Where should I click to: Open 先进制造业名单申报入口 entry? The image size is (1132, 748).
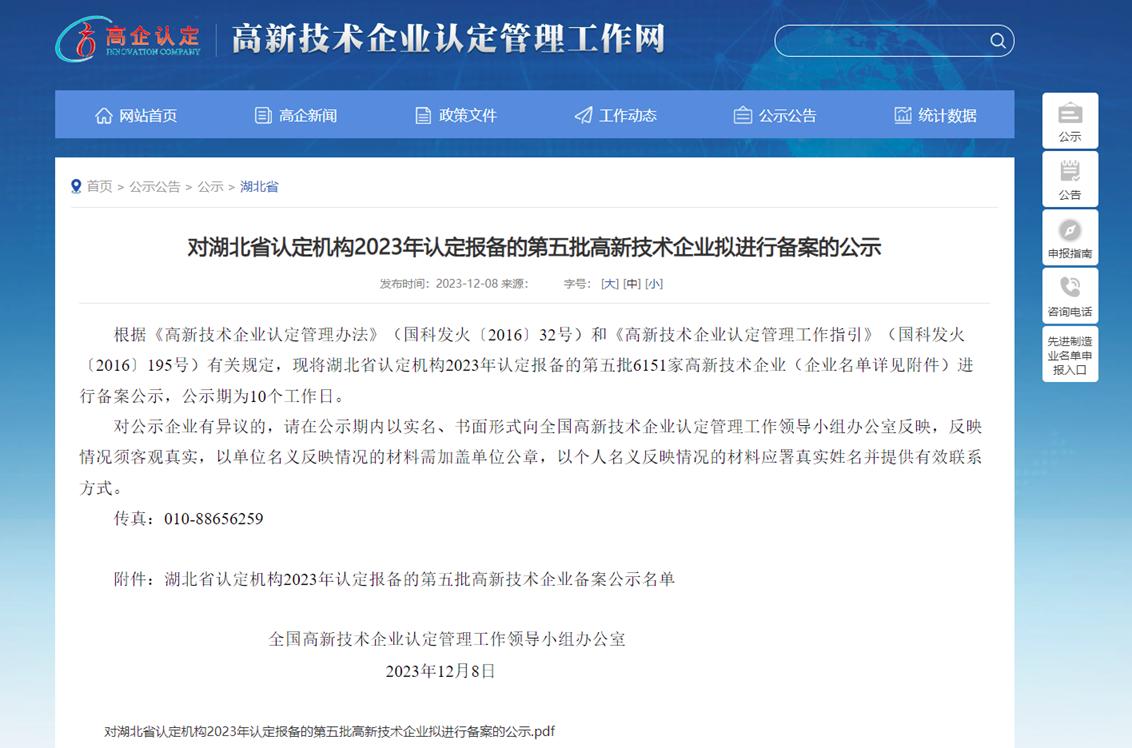tap(1070, 355)
